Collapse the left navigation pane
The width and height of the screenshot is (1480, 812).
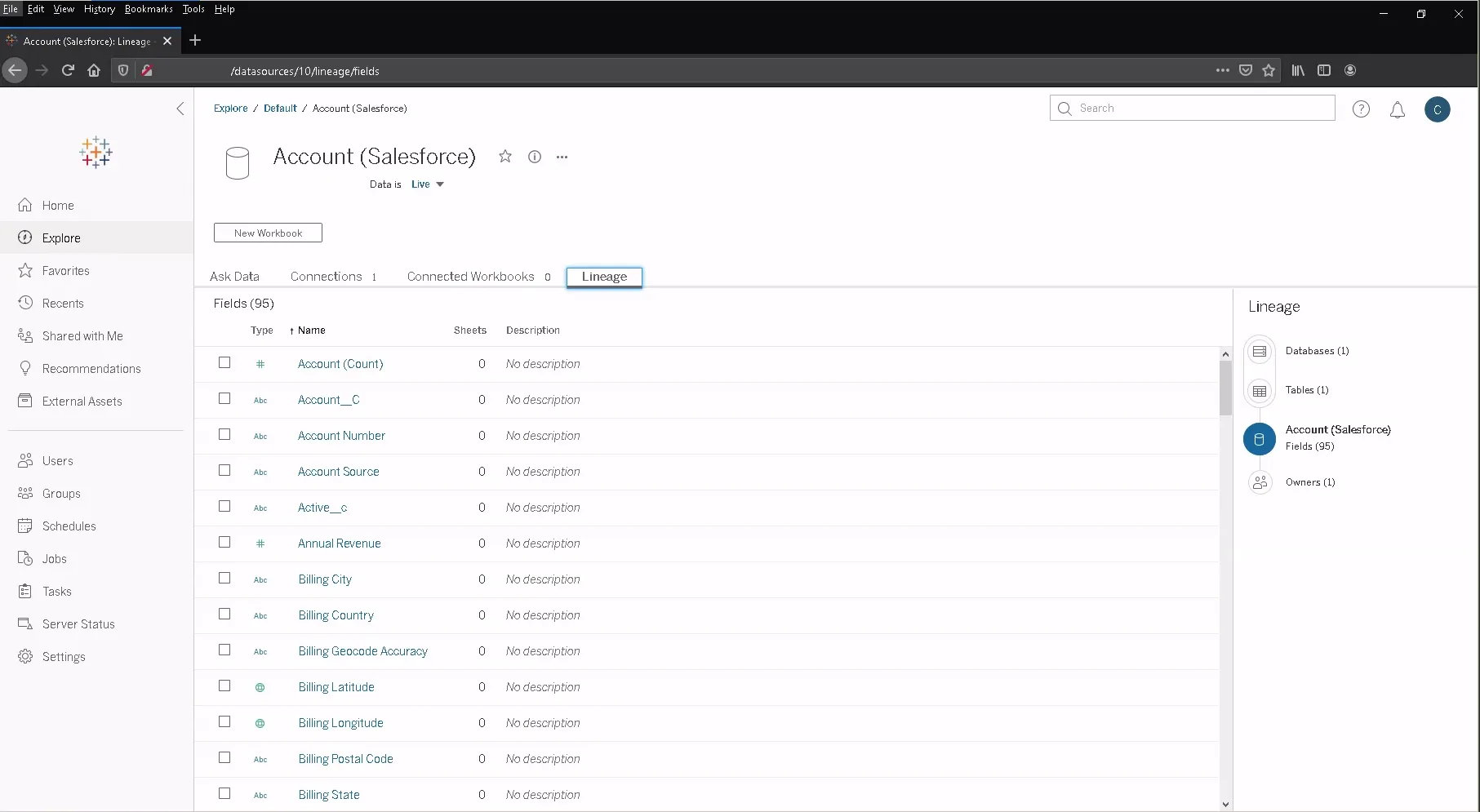(180, 109)
